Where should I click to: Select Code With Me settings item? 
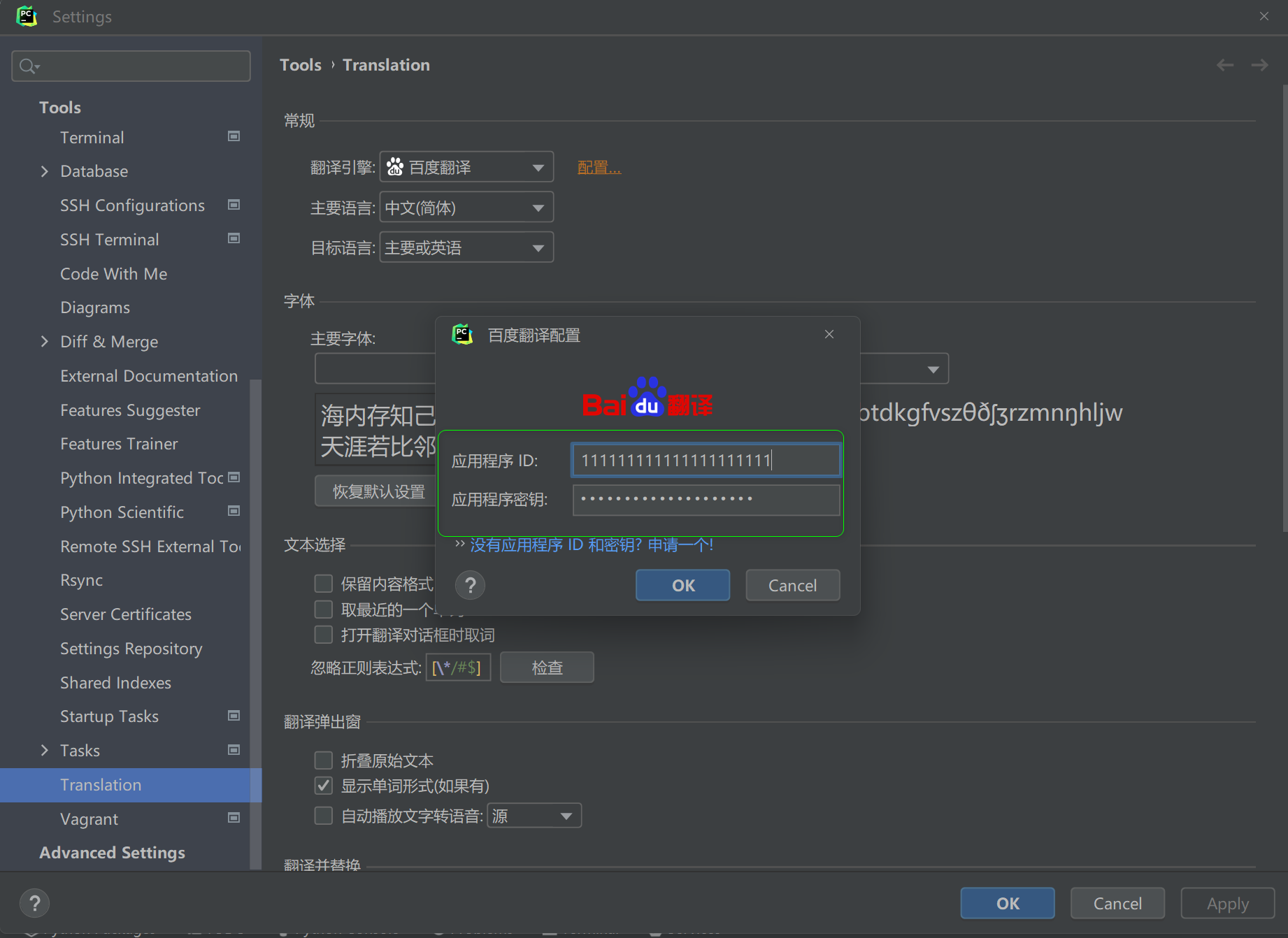(x=114, y=274)
